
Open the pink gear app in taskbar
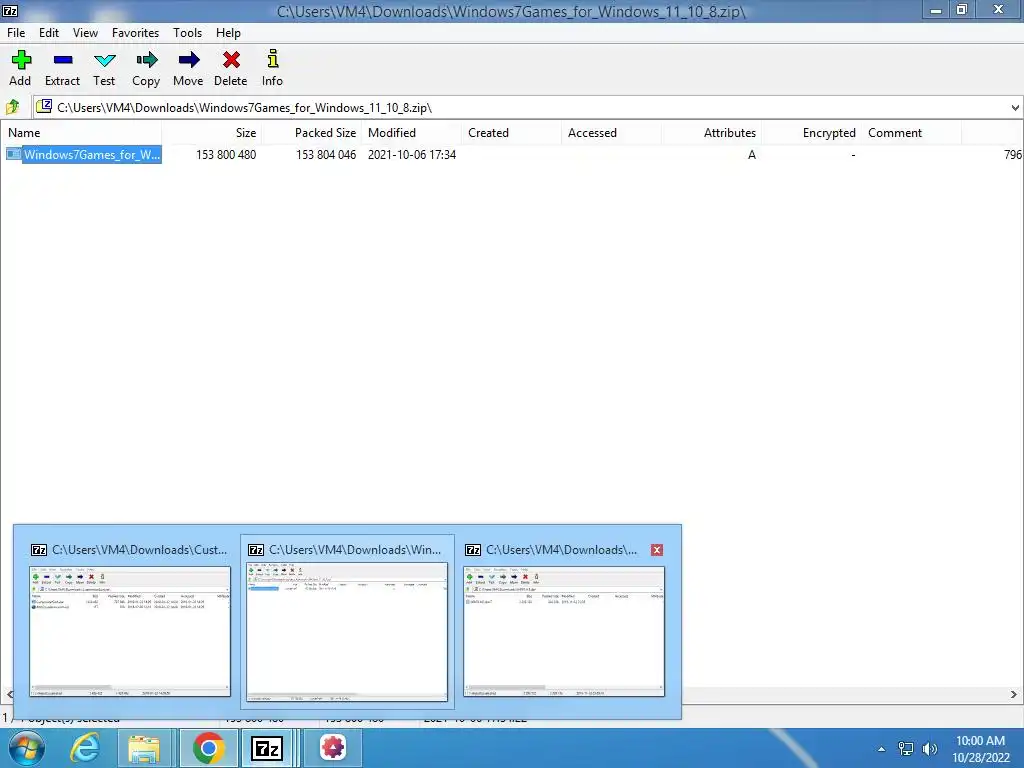(x=333, y=748)
